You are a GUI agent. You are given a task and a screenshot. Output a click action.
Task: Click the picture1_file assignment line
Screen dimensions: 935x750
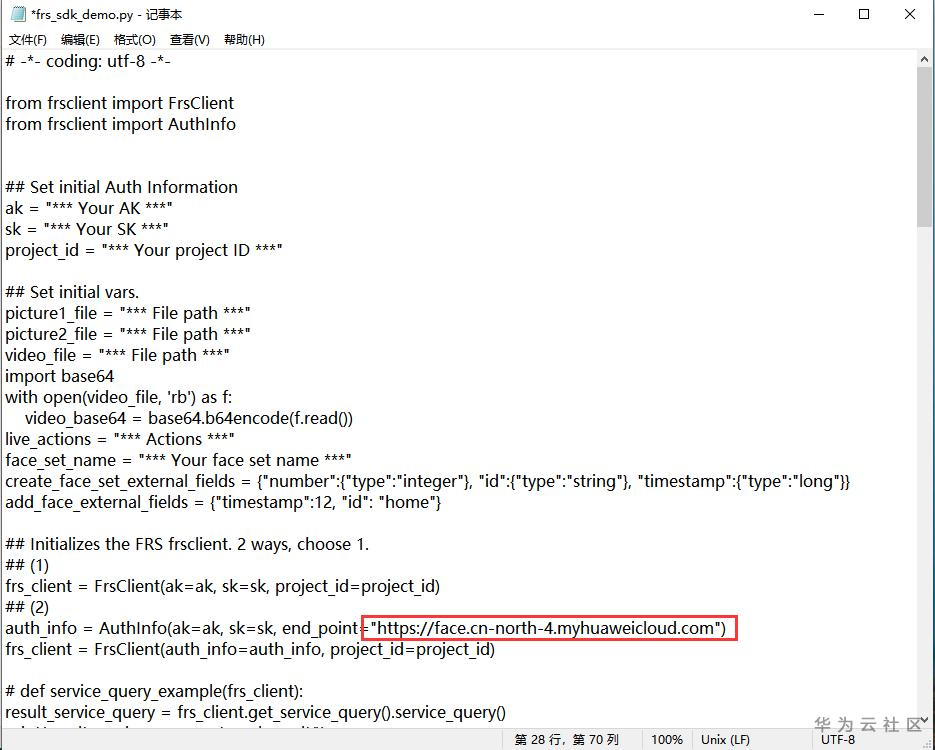coord(128,313)
